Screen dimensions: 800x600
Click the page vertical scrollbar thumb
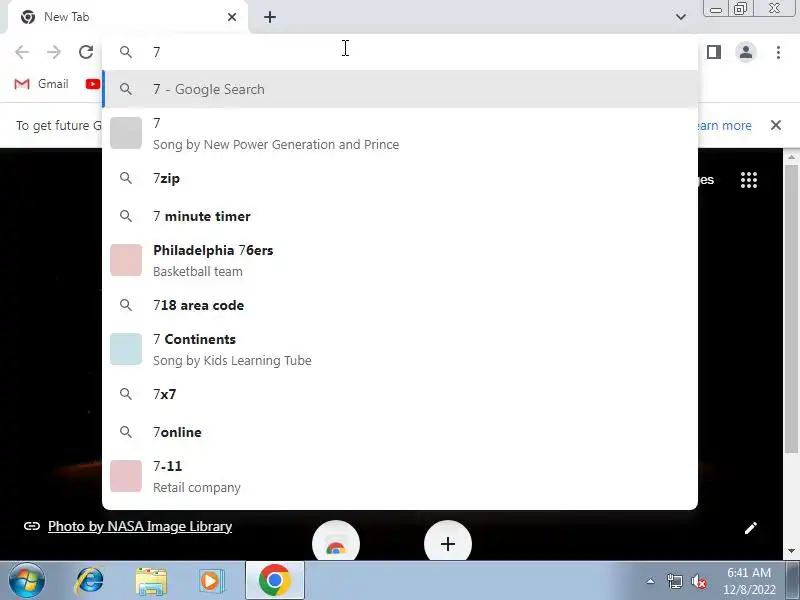pyautogui.click(x=791, y=308)
